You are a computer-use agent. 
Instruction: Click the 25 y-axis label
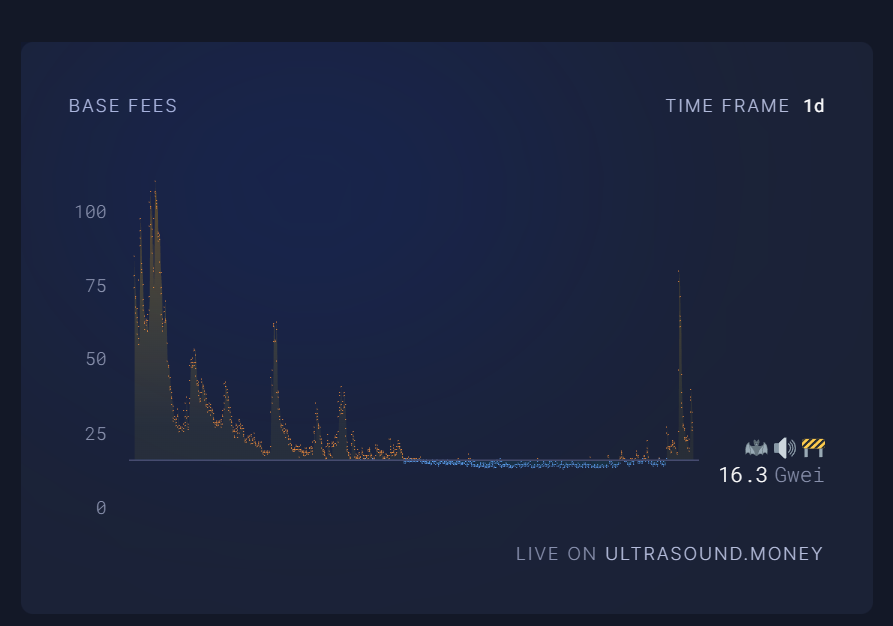tap(96, 434)
